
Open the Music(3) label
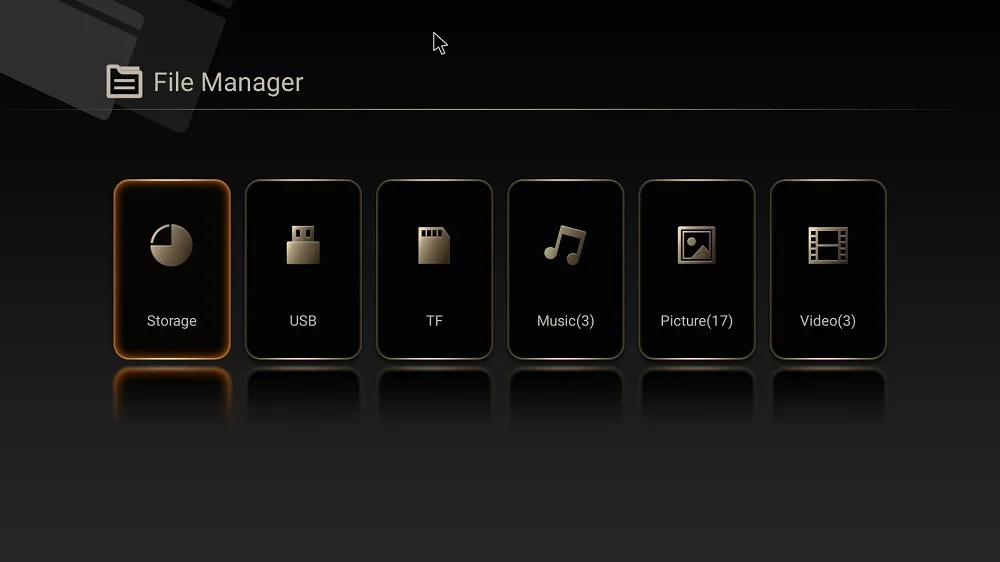(x=566, y=321)
